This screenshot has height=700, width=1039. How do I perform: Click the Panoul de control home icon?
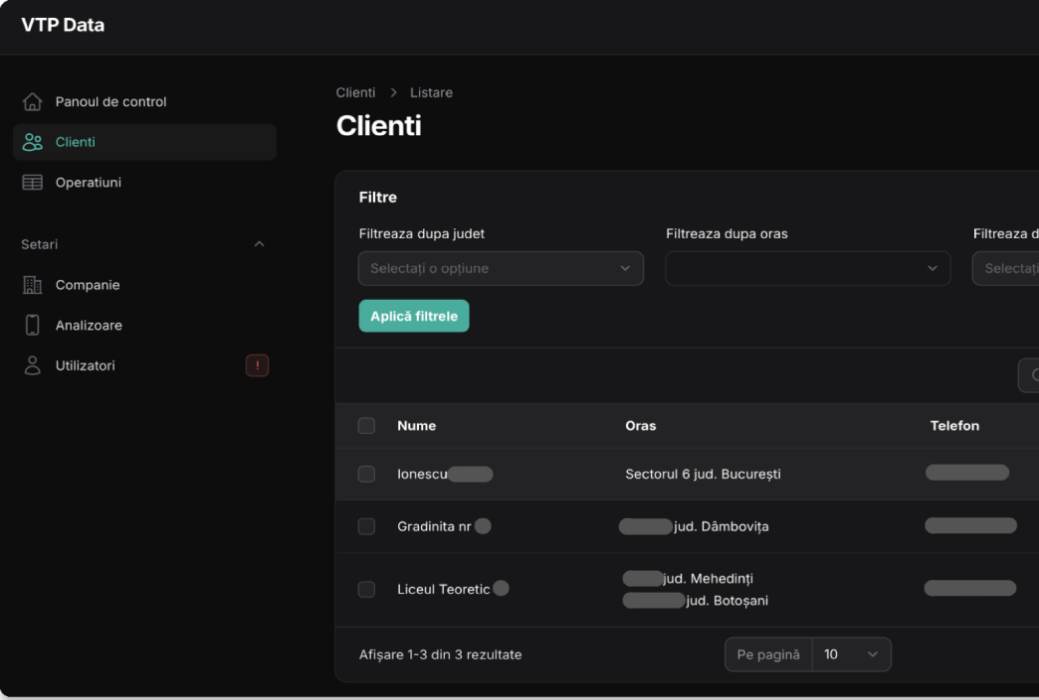pos(33,102)
